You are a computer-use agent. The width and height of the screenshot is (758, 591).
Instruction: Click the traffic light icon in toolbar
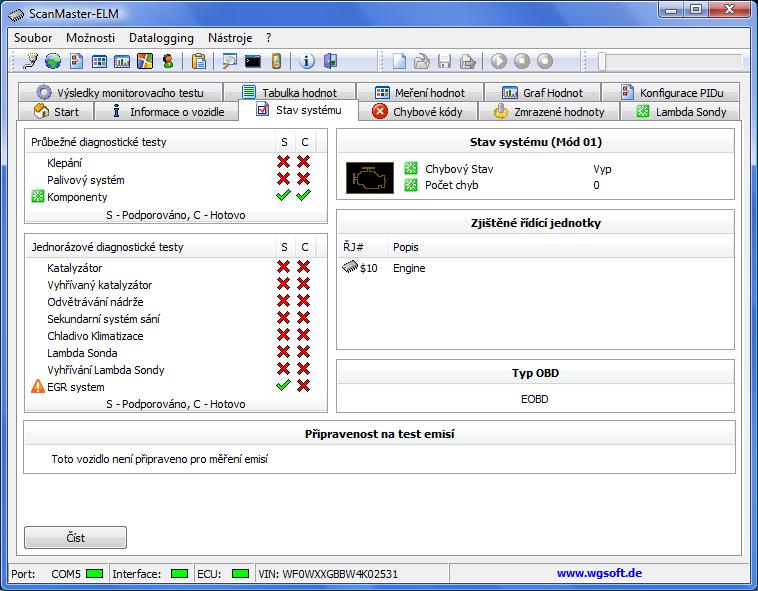[x=167, y=61]
